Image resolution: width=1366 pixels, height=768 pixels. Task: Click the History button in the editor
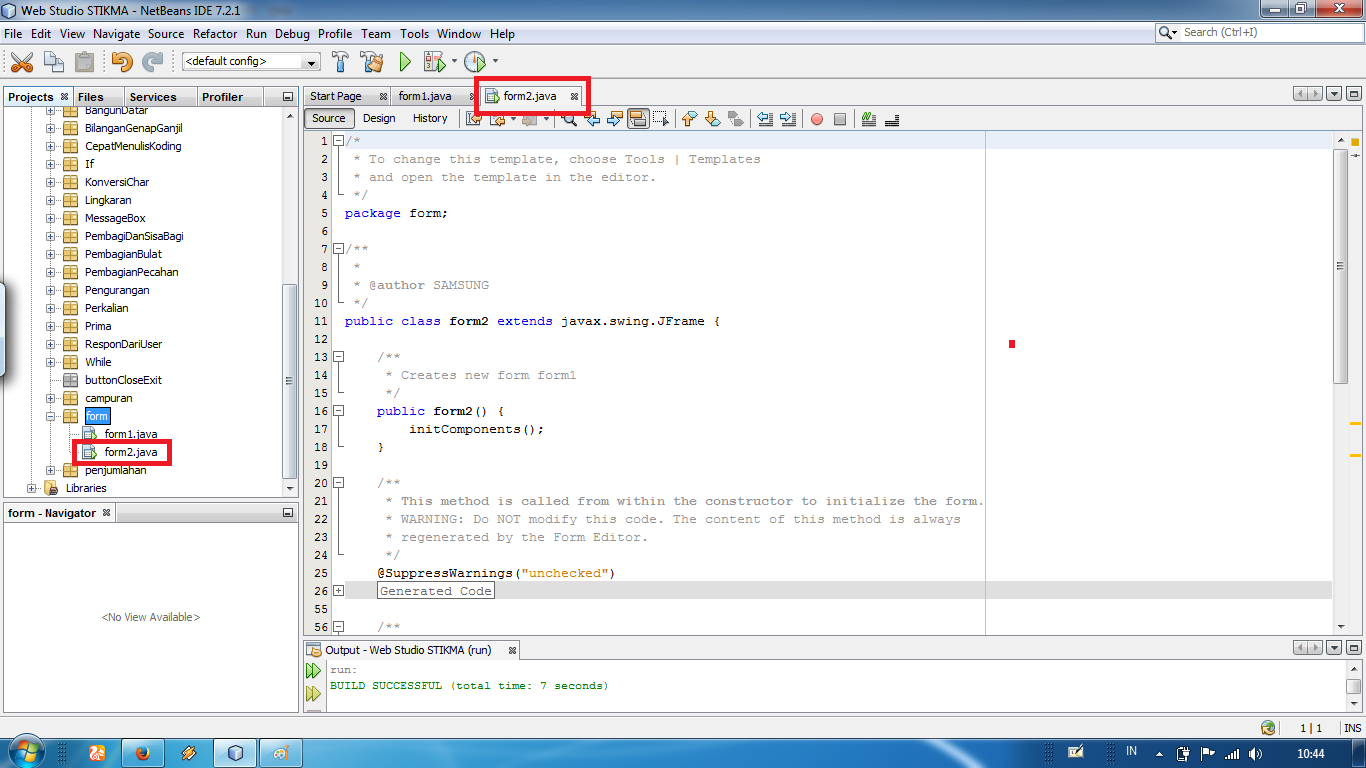coord(429,118)
